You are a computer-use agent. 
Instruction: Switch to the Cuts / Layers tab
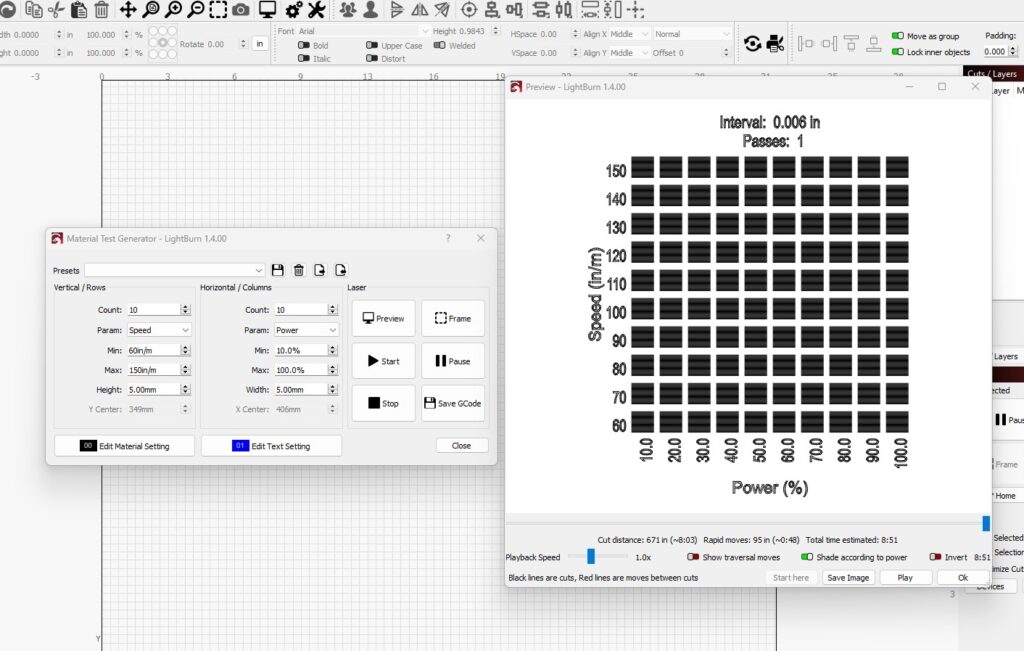pos(993,74)
